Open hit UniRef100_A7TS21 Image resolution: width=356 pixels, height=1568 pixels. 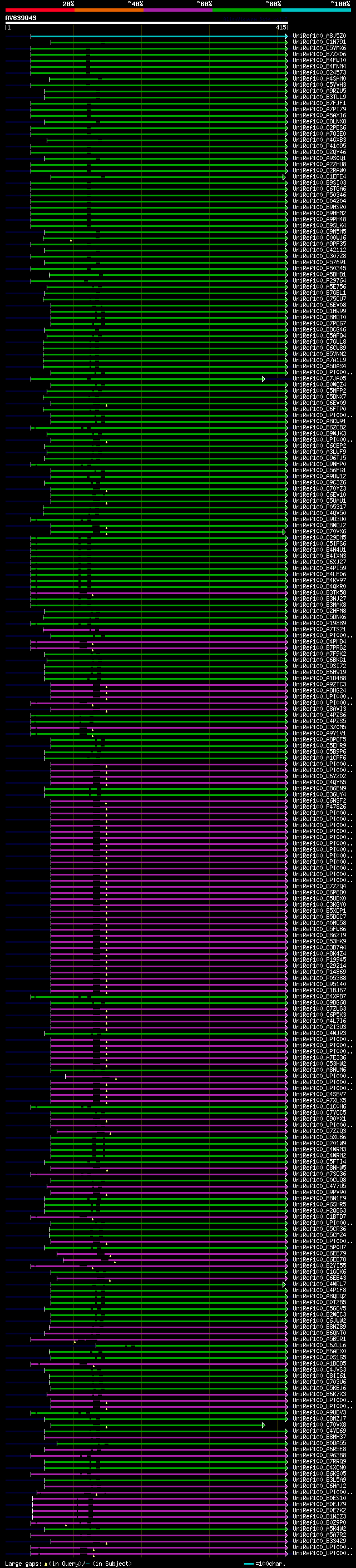[319, 630]
